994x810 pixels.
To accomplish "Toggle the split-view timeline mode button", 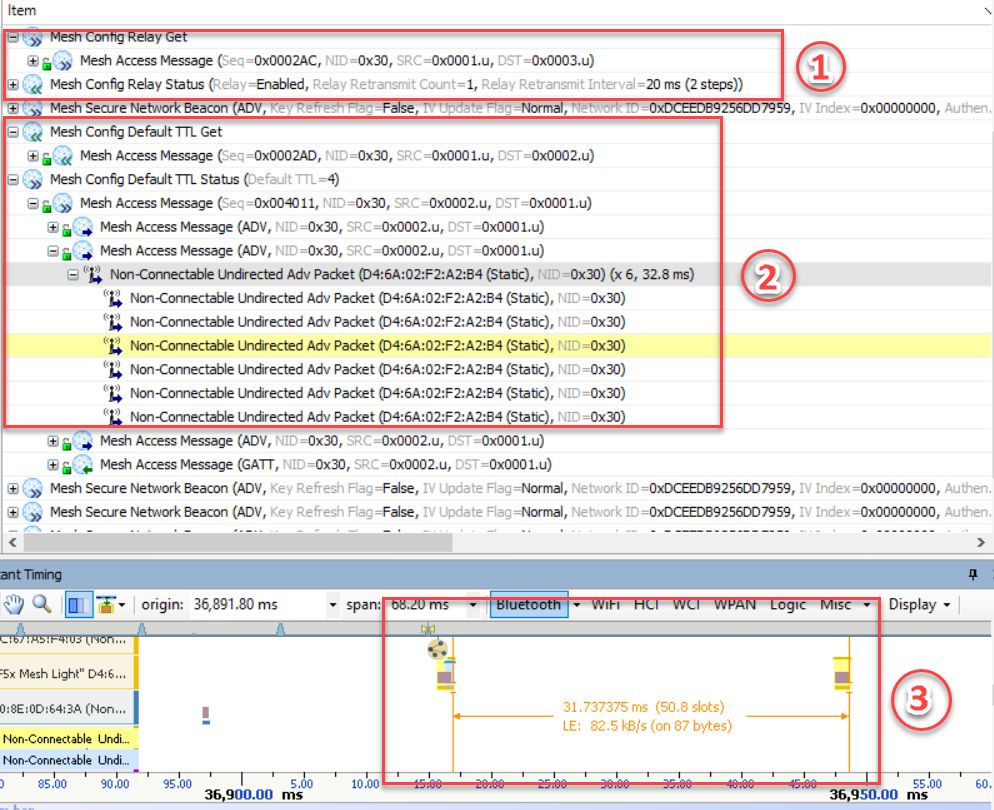I will coord(76,604).
